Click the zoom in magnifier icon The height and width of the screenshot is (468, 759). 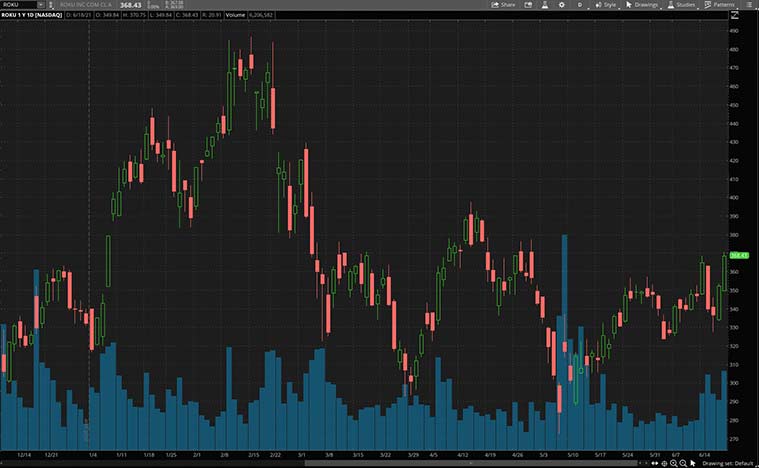(x=673, y=463)
